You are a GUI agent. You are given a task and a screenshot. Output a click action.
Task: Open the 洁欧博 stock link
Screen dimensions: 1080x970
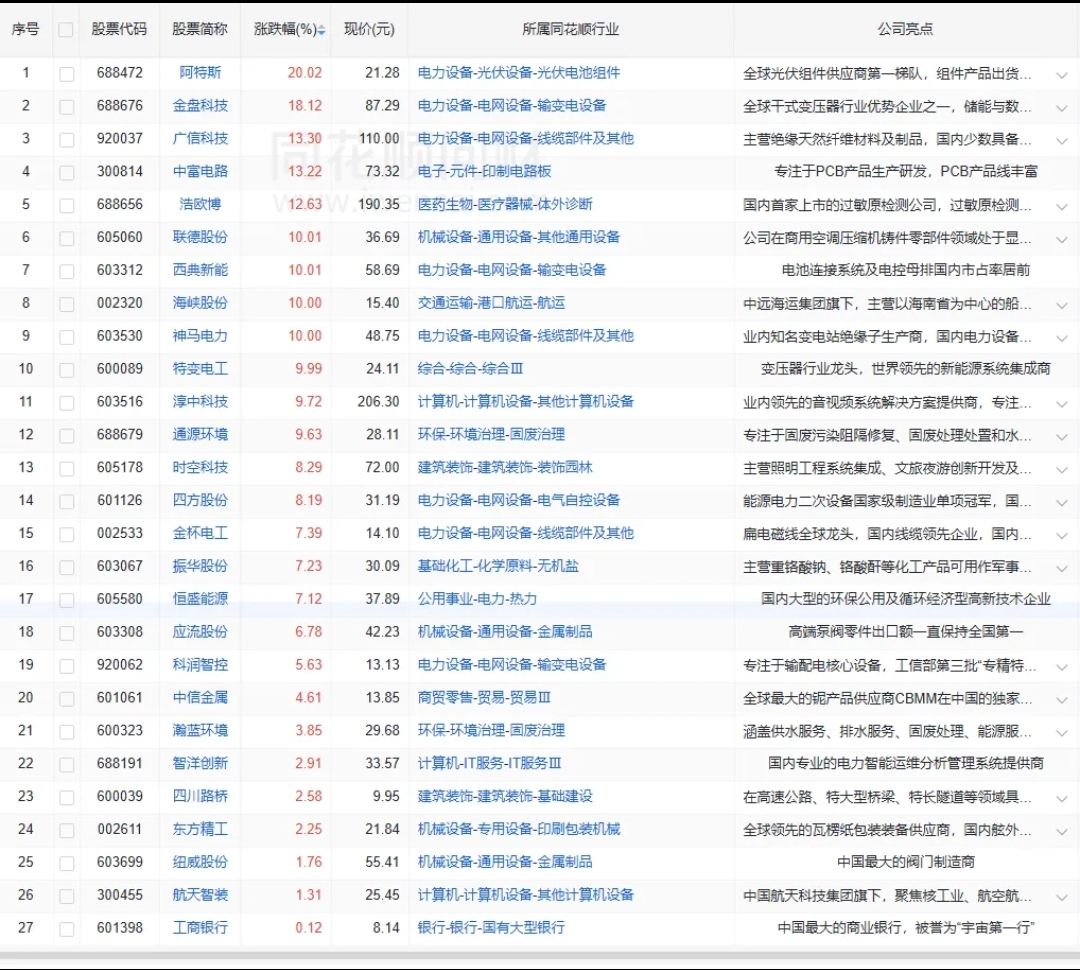(x=200, y=204)
